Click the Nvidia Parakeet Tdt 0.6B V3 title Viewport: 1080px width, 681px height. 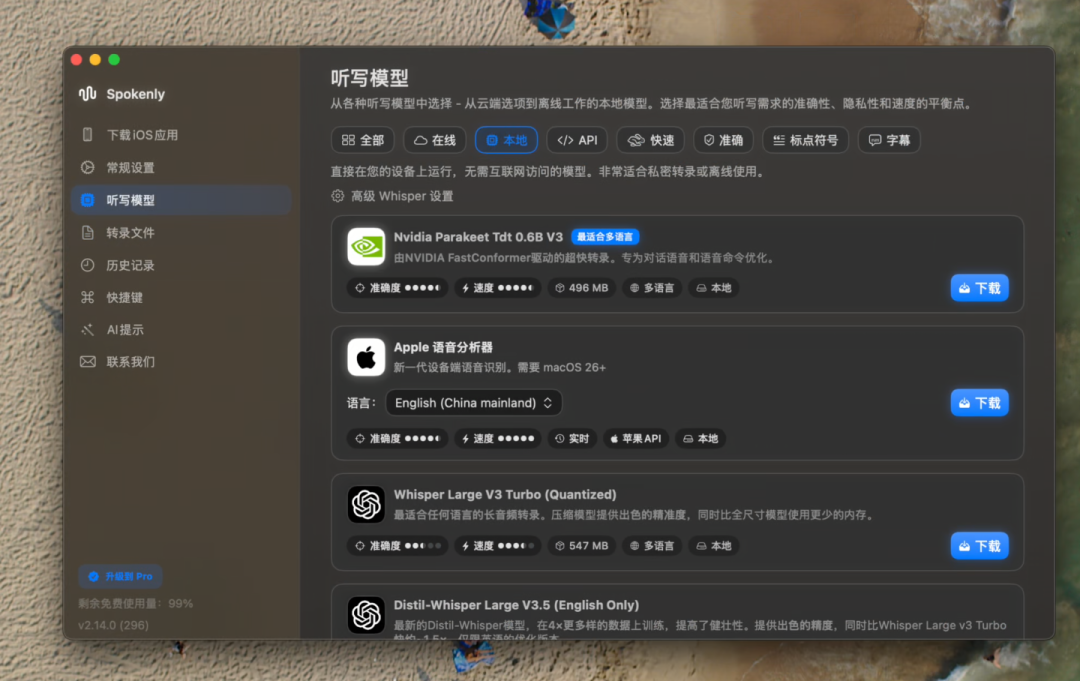(478, 237)
